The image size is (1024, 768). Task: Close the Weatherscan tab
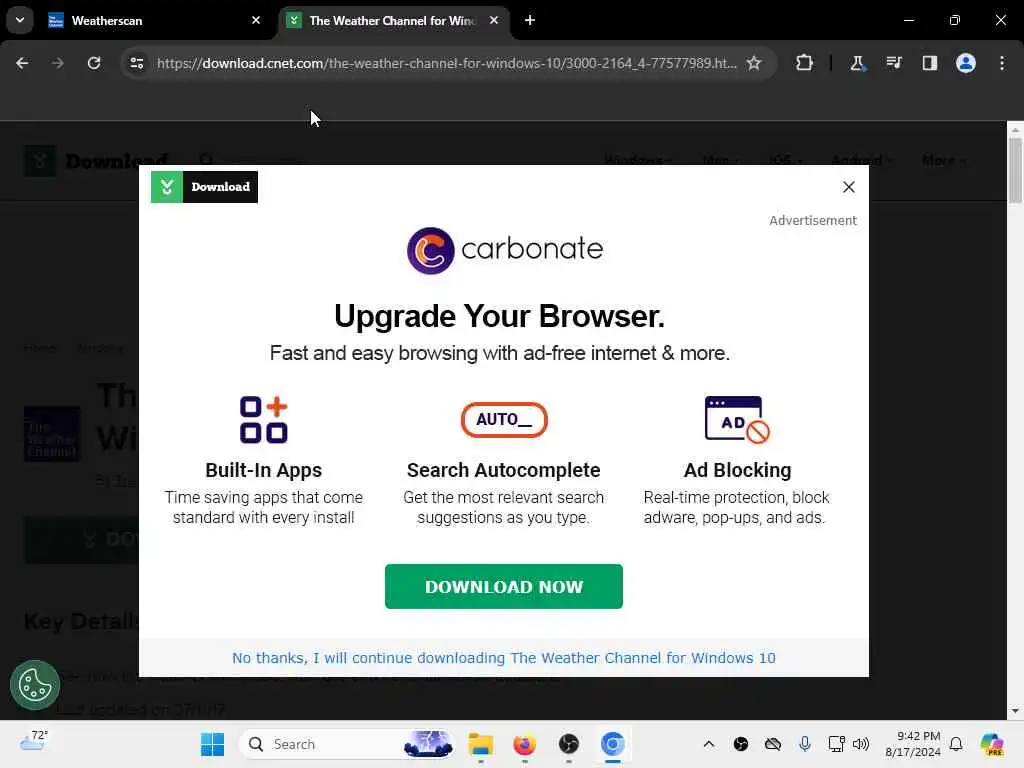click(x=256, y=20)
